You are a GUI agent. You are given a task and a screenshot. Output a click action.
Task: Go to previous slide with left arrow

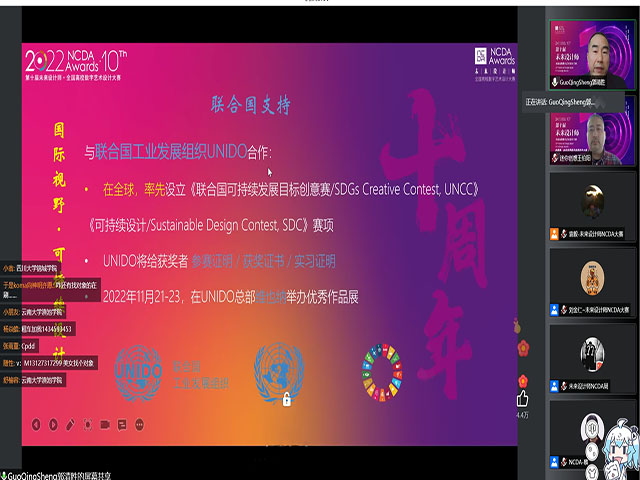click(x=36, y=425)
